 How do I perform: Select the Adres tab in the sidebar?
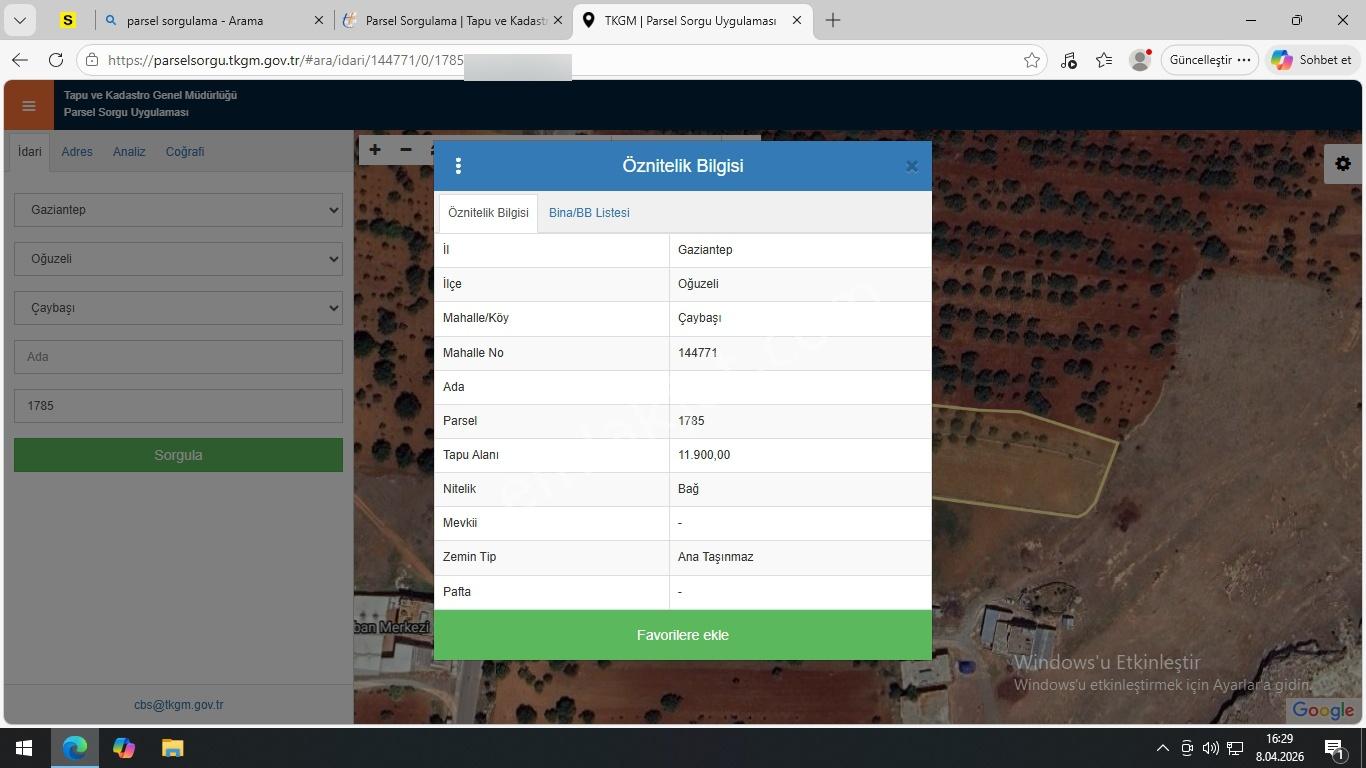(77, 152)
